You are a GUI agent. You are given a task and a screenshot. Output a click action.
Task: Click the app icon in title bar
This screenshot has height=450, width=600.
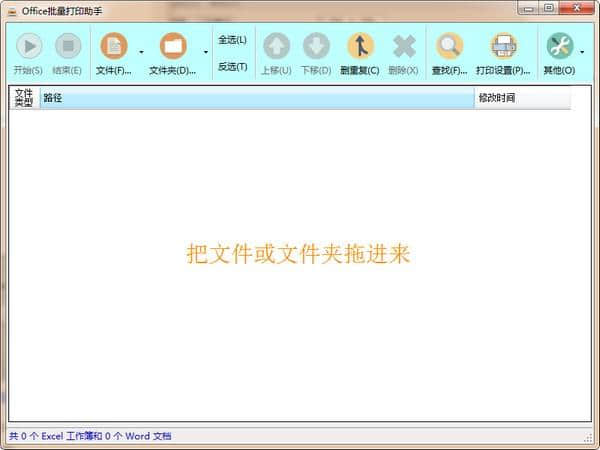pos(12,11)
